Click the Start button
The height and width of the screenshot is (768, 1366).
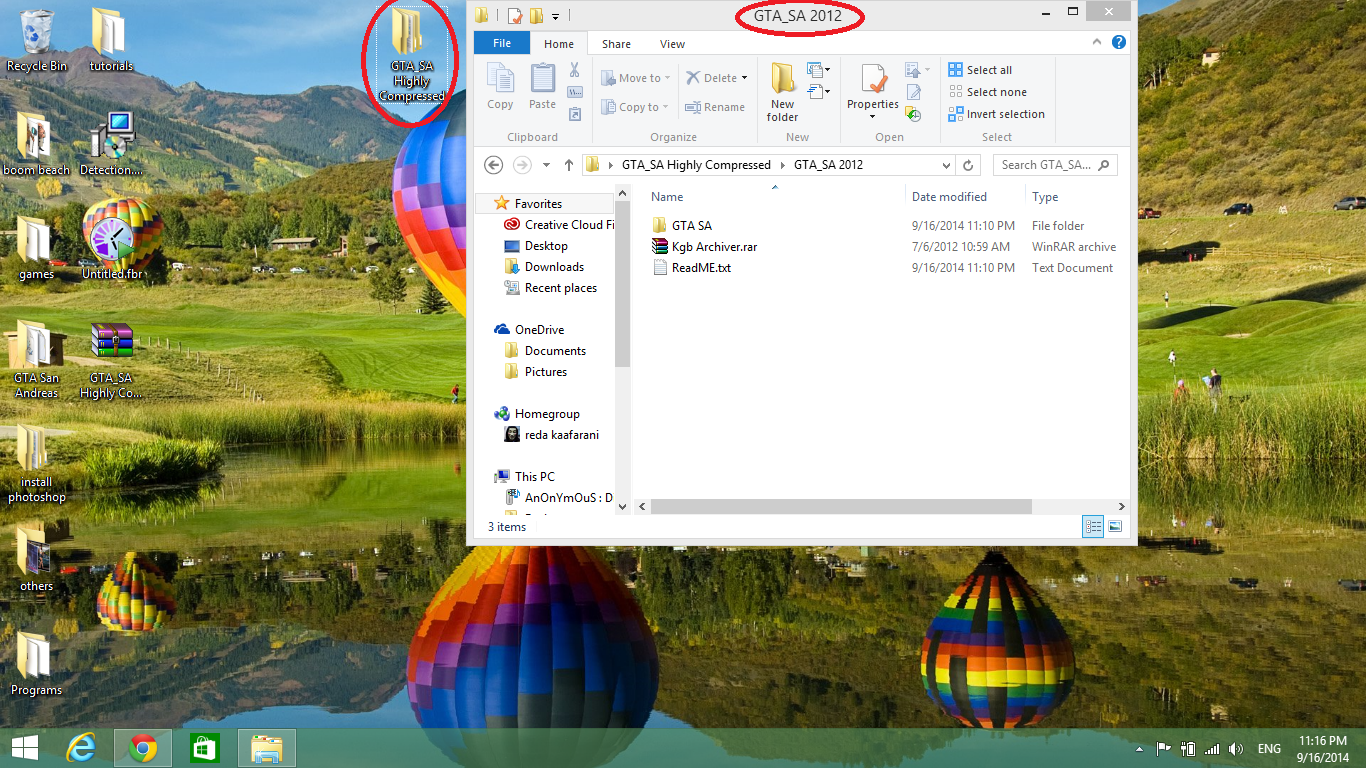(24, 748)
